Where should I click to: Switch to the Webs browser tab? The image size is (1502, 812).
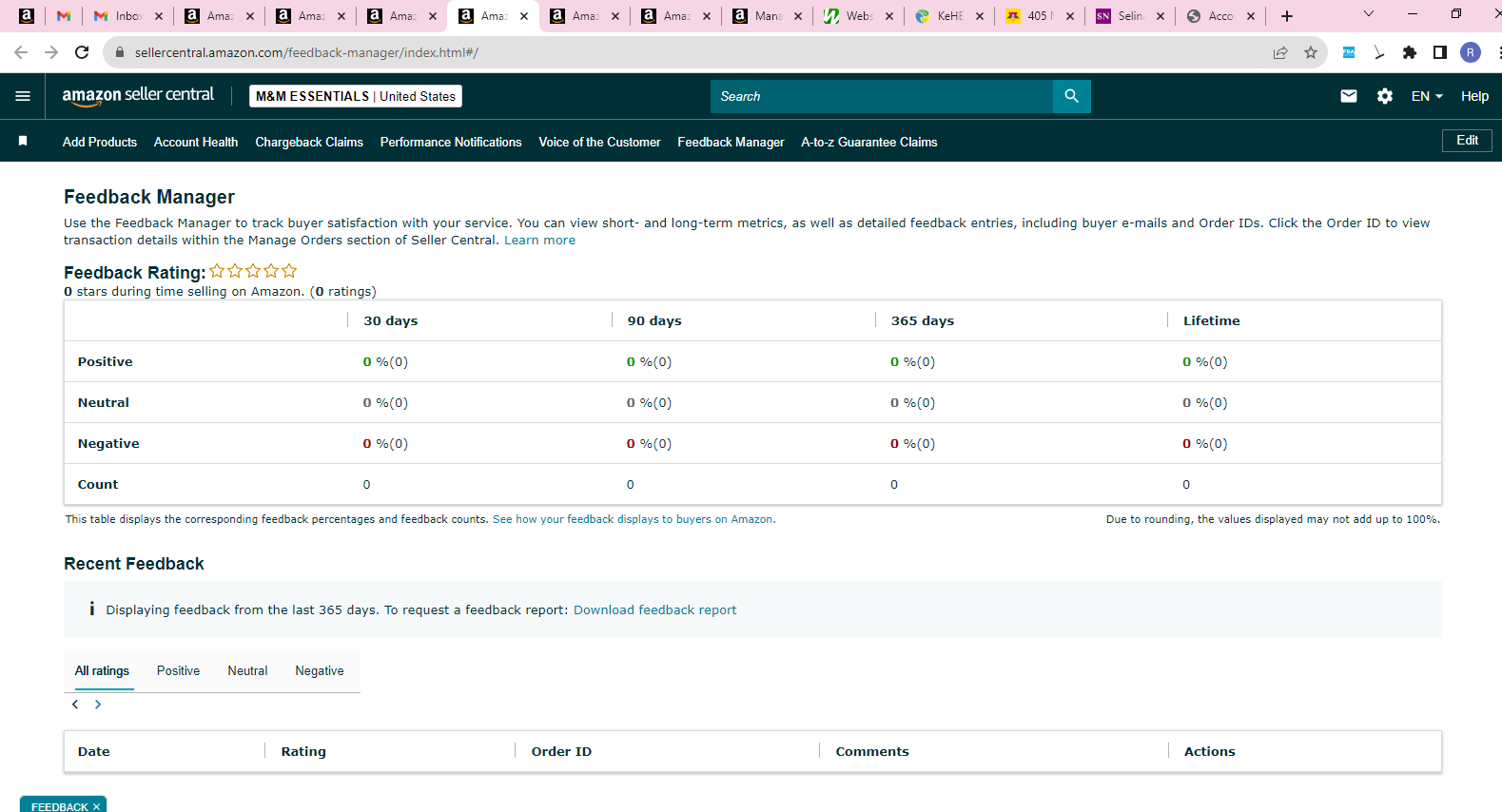coord(857,16)
